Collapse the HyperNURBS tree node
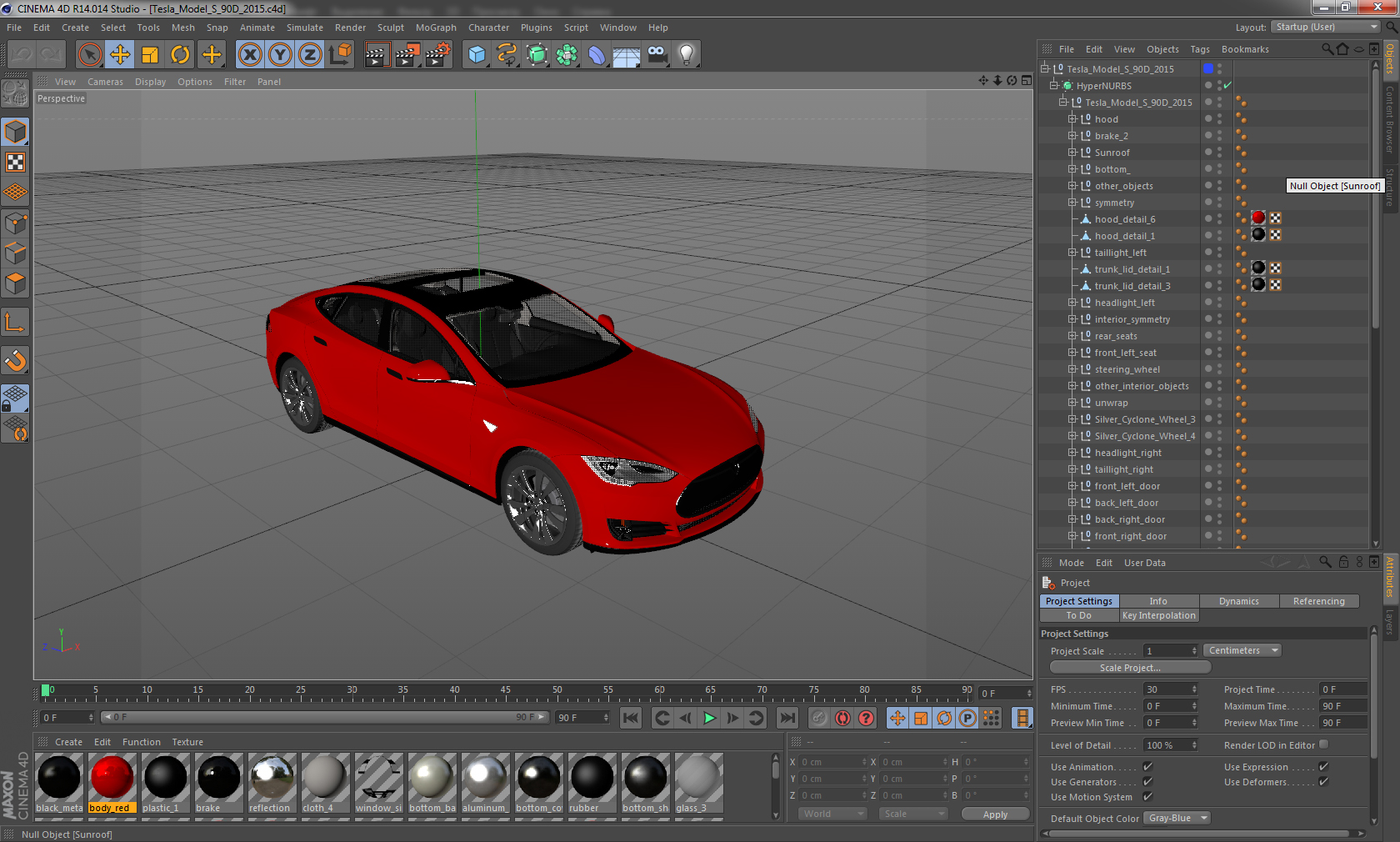 coord(1054,86)
